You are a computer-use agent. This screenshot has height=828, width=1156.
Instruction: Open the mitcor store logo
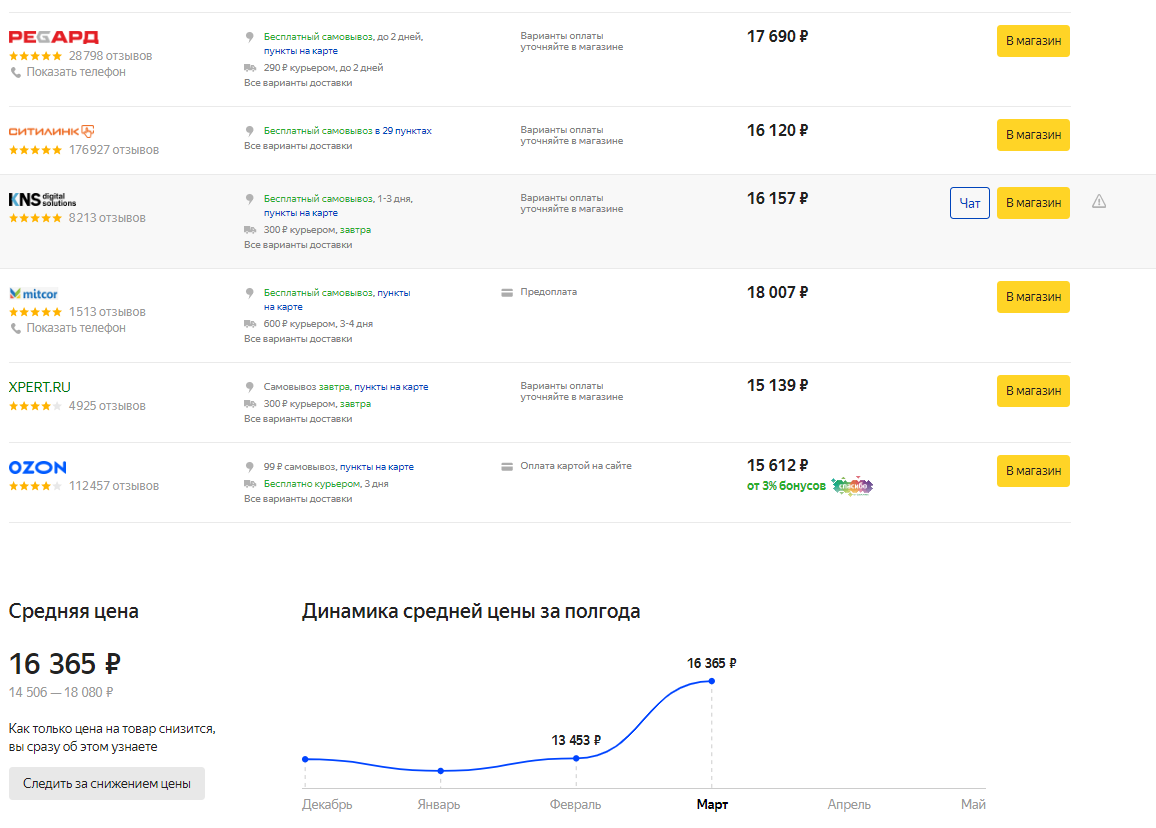click(x=33, y=293)
